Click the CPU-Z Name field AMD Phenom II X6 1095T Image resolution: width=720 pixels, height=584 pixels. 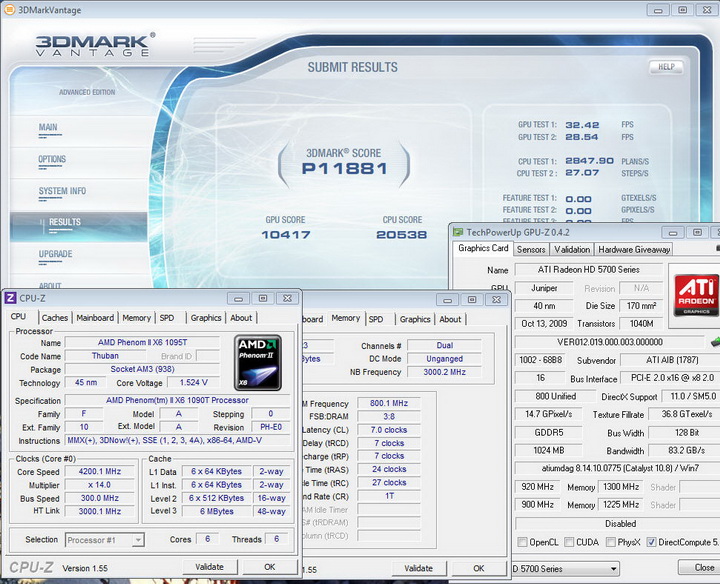(x=142, y=343)
